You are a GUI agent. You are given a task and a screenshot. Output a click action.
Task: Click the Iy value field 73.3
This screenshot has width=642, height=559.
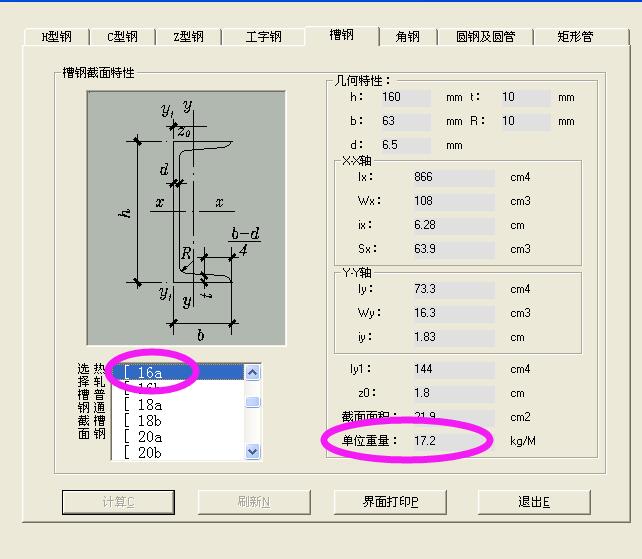pos(454,289)
